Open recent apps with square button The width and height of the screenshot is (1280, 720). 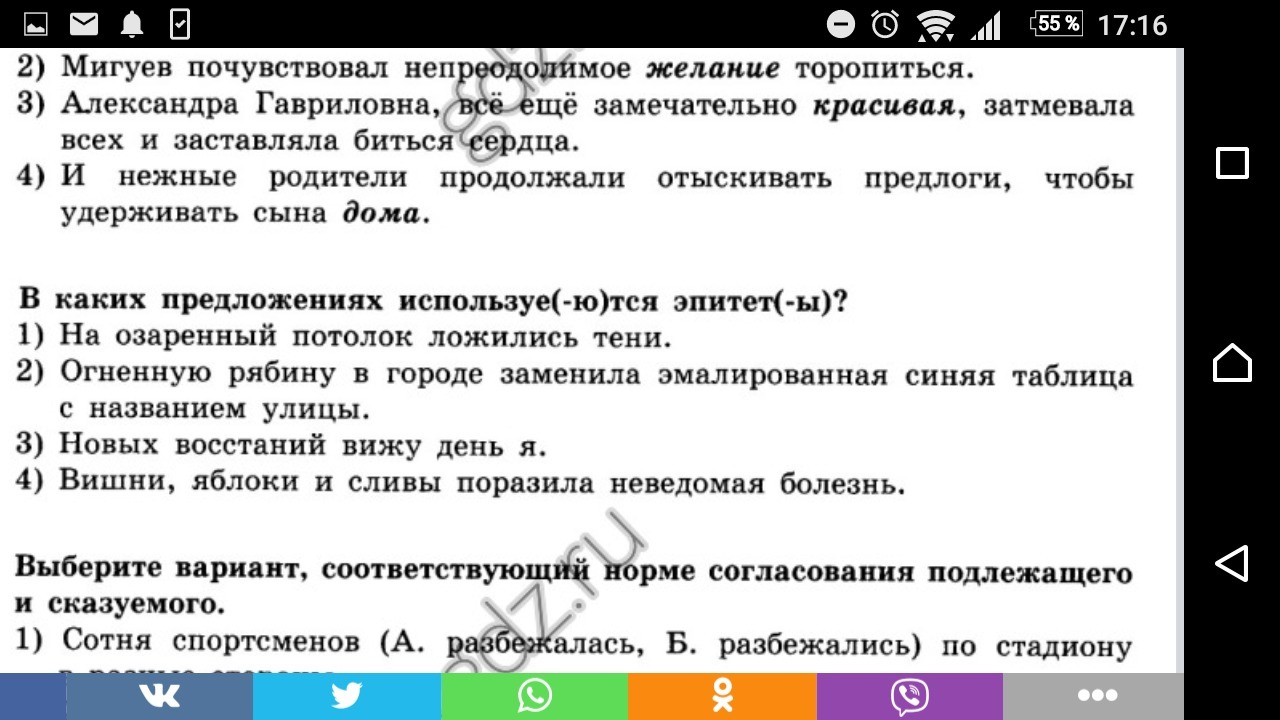(x=1232, y=163)
